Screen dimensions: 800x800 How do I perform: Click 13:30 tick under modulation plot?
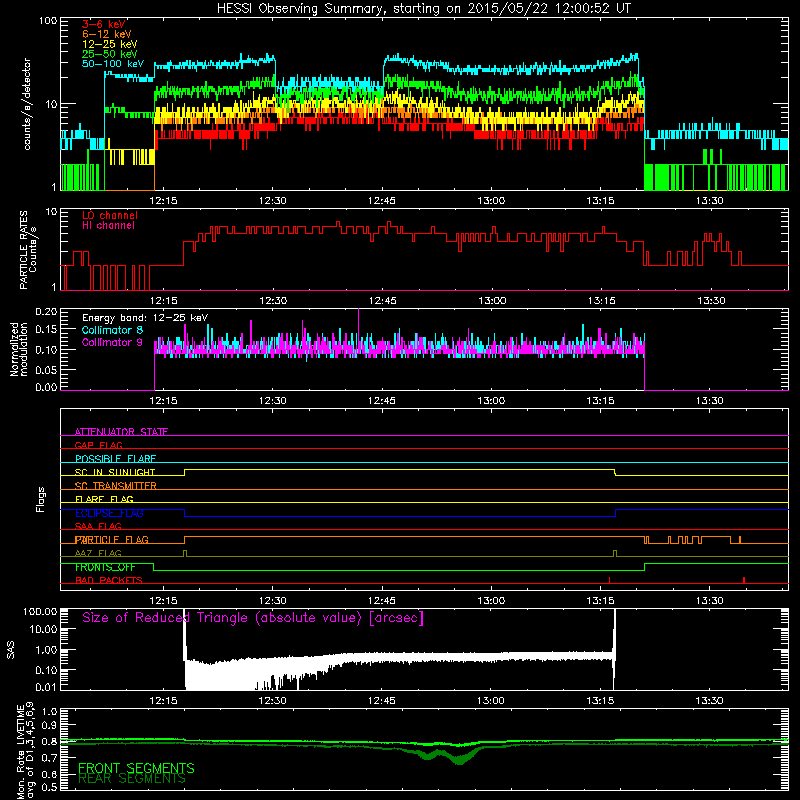(710, 401)
